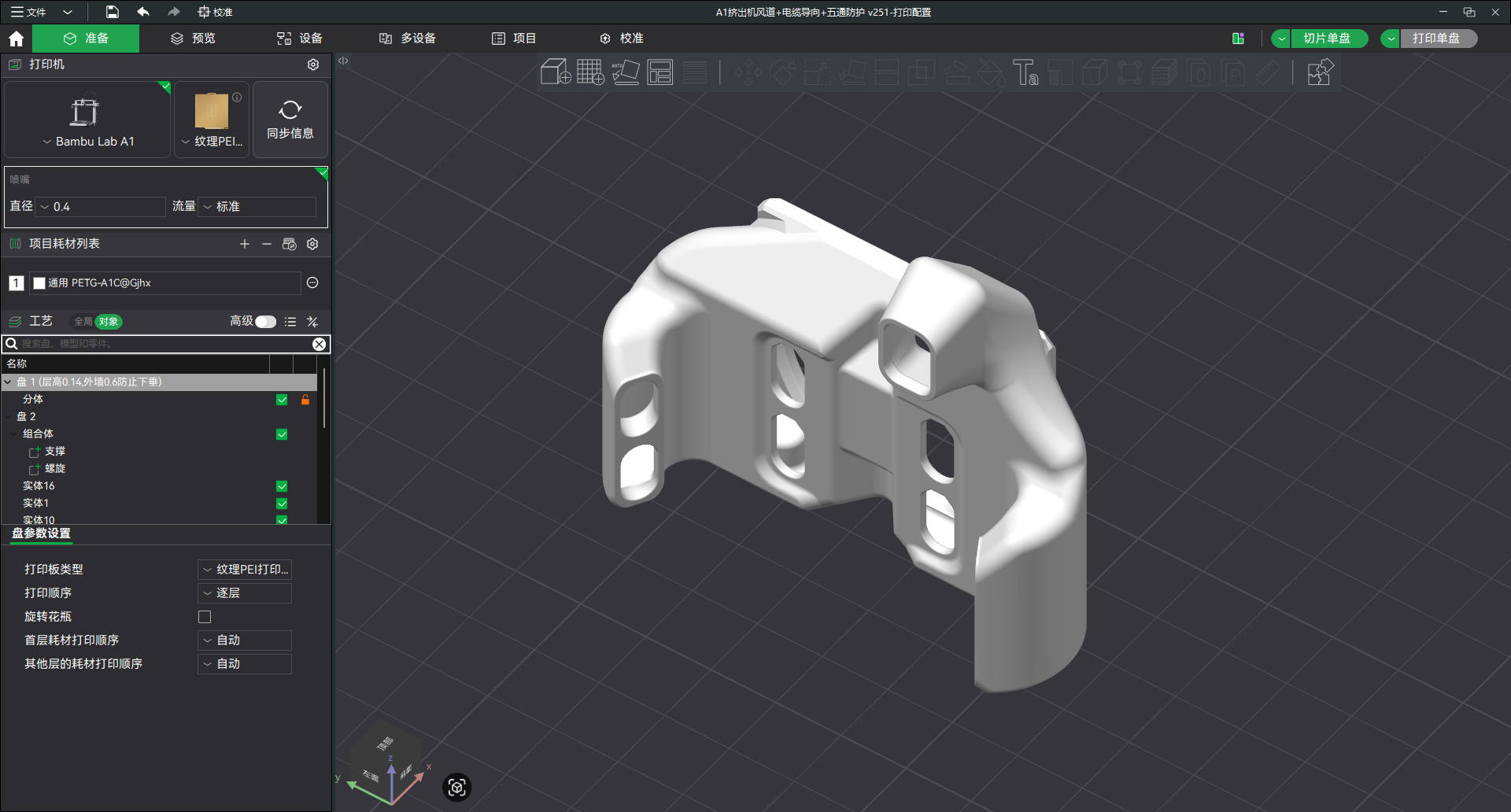Open the 其他层的耗材打印顺序 dropdown
The height and width of the screenshot is (812, 1511).
[x=245, y=664]
